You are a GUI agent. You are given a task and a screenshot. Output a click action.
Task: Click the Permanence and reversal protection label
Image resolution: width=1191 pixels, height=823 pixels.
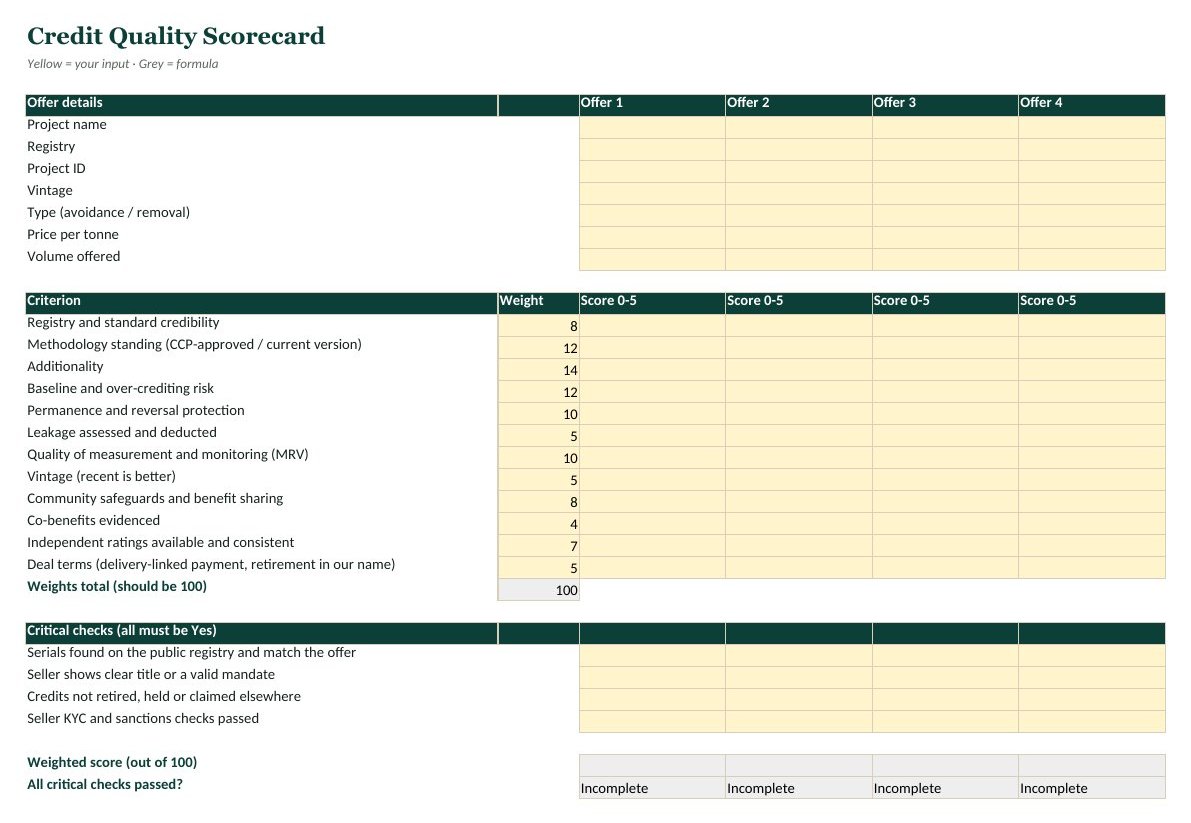click(x=136, y=410)
